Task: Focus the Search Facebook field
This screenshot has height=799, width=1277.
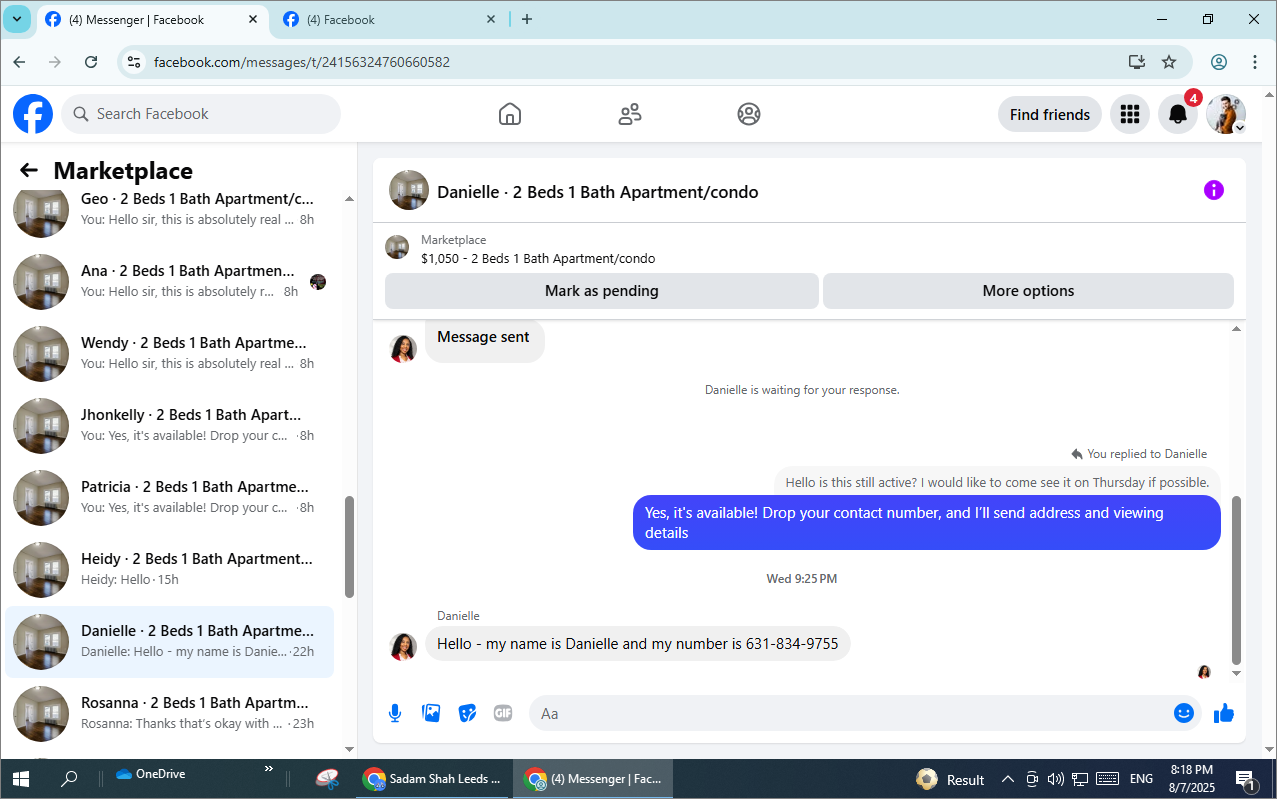Action: [x=201, y=114]
